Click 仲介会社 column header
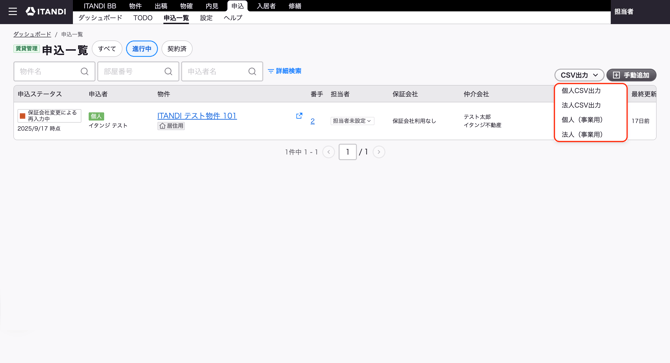The image size is (670, 363). 476,94
